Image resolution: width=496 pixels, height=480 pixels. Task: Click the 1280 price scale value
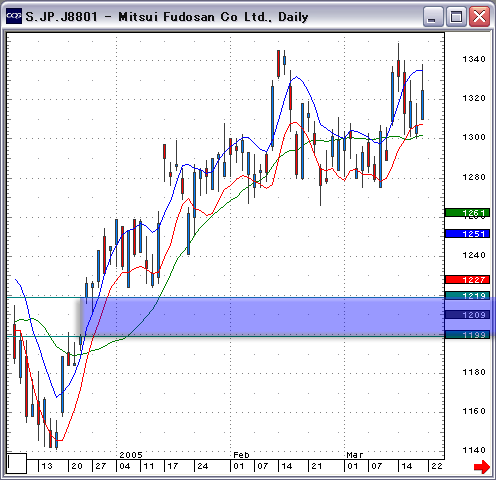474,177
